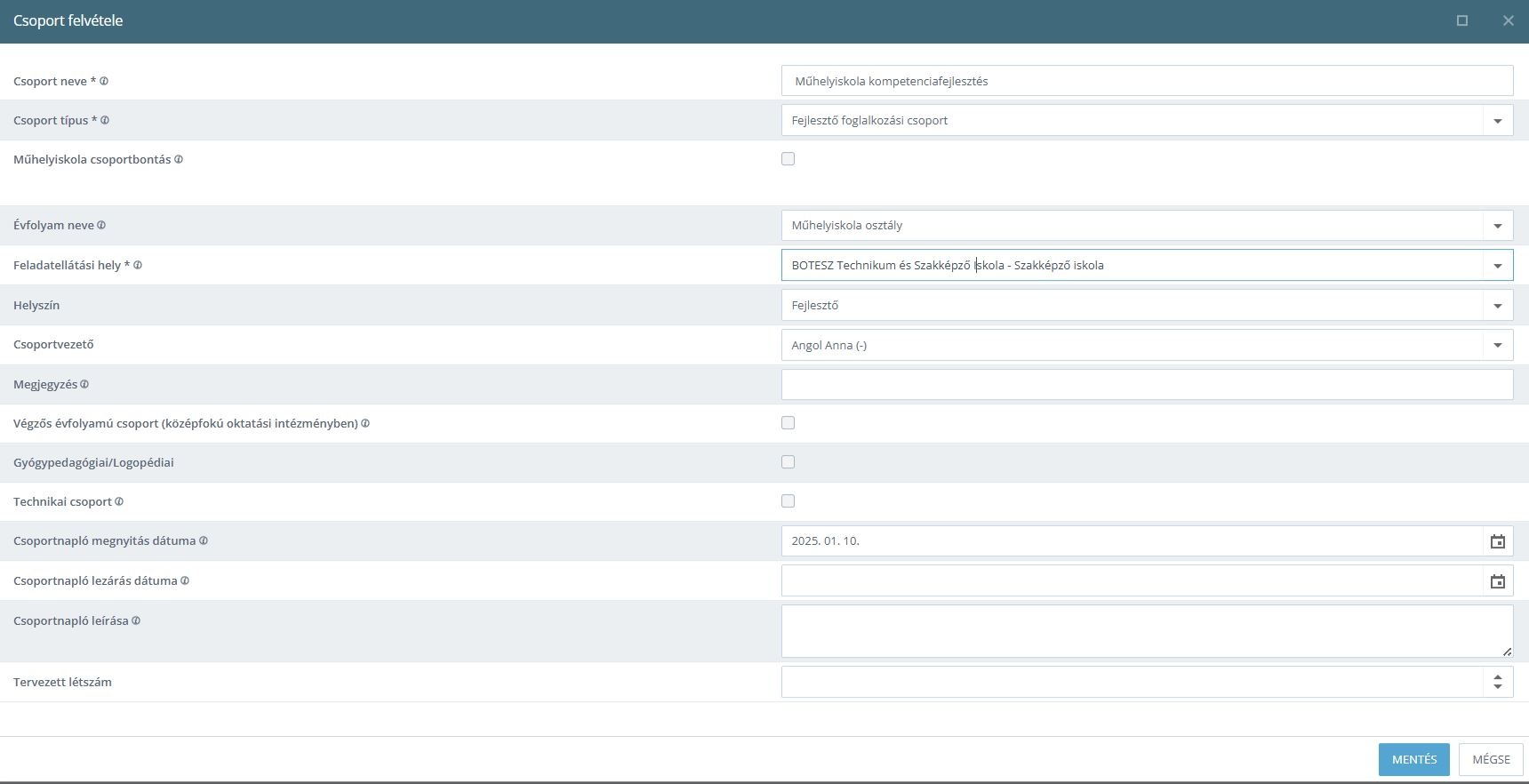Click Fejlesztő foglalkozási csoport value

[869, 120]
